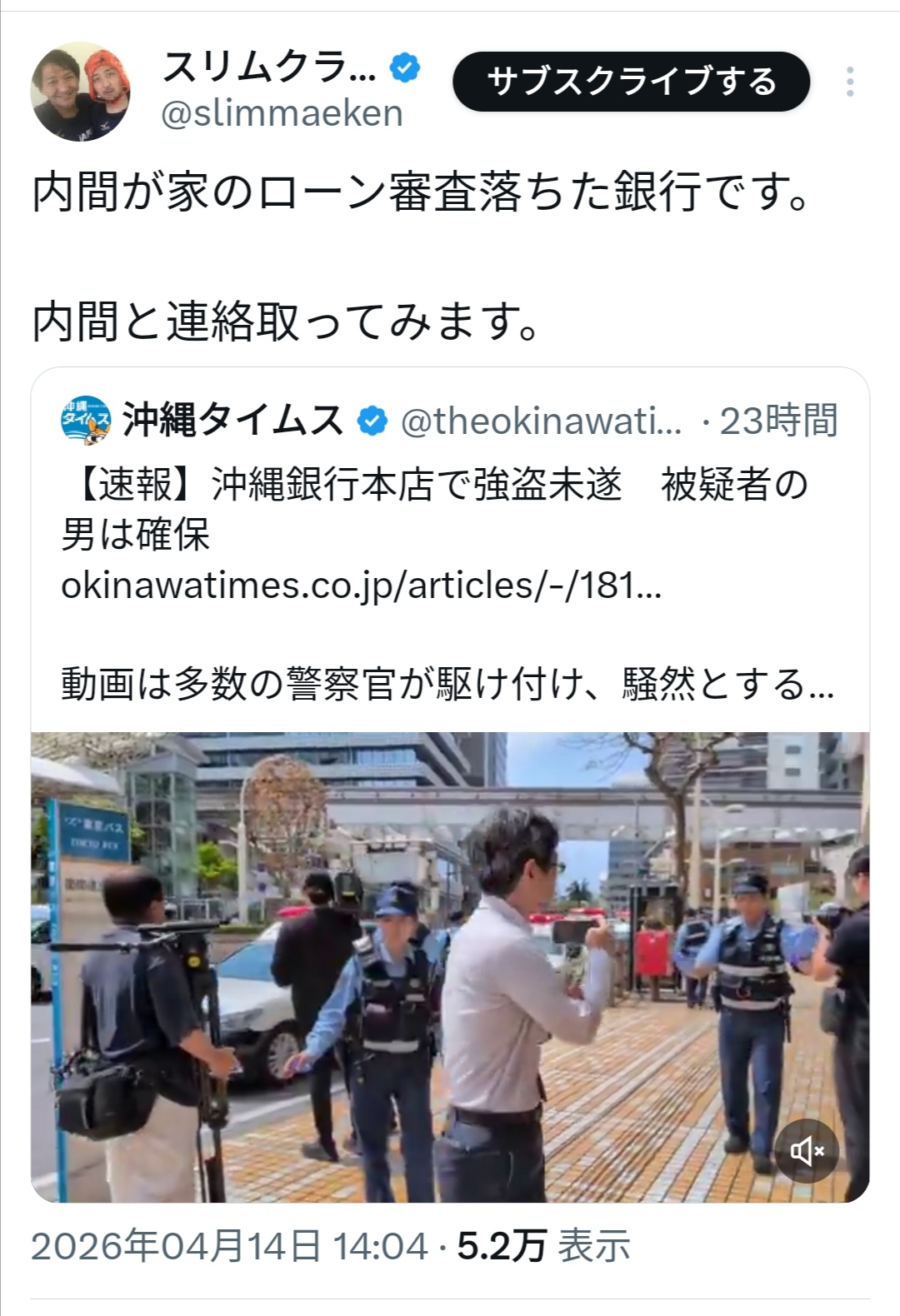
Task: Play the embedded police scene video
Action: (x=450, y=967)
